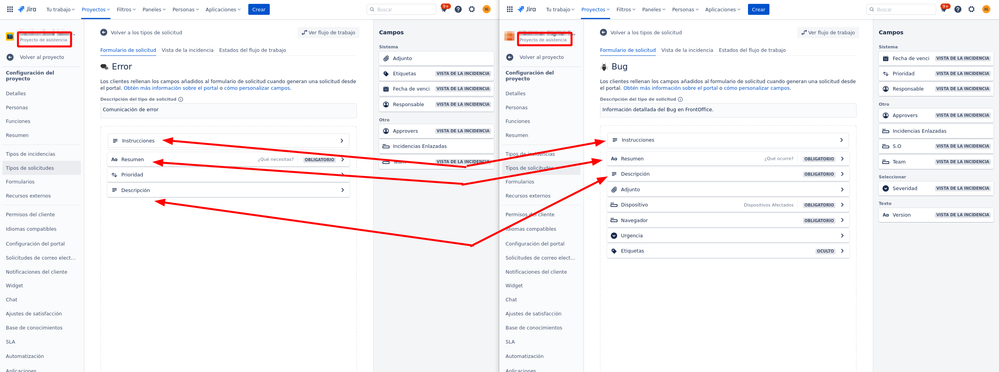Focus the search box in the left window

(x=402, y=10)
